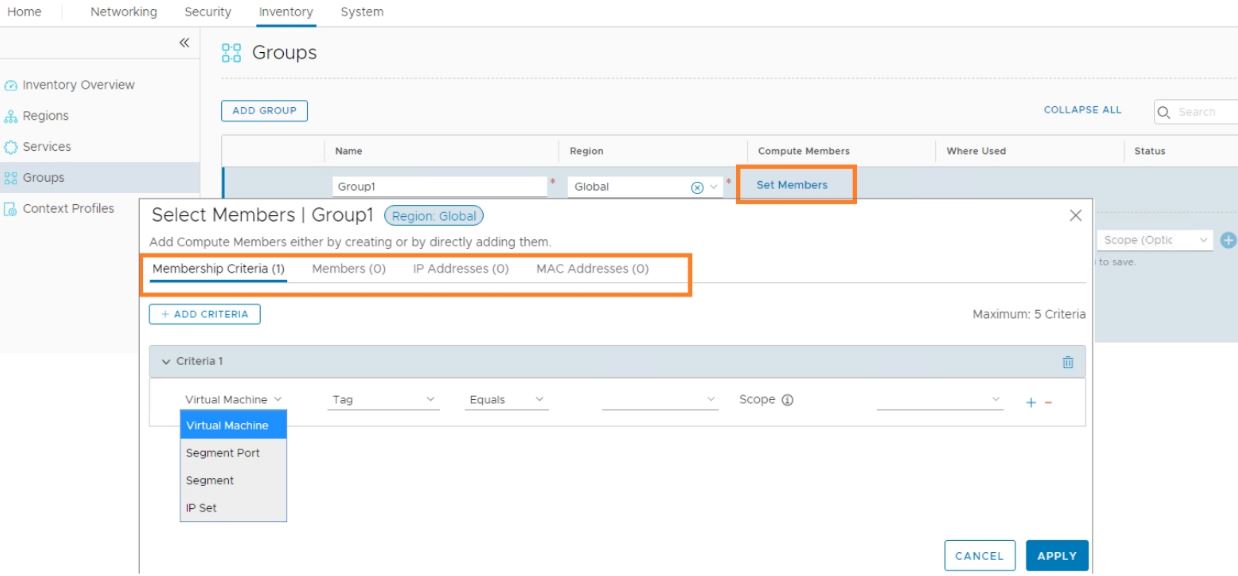Screen dimensions: 1238x576
Task: Collapse the Criteria 1 section
Action: coord(166,361)
